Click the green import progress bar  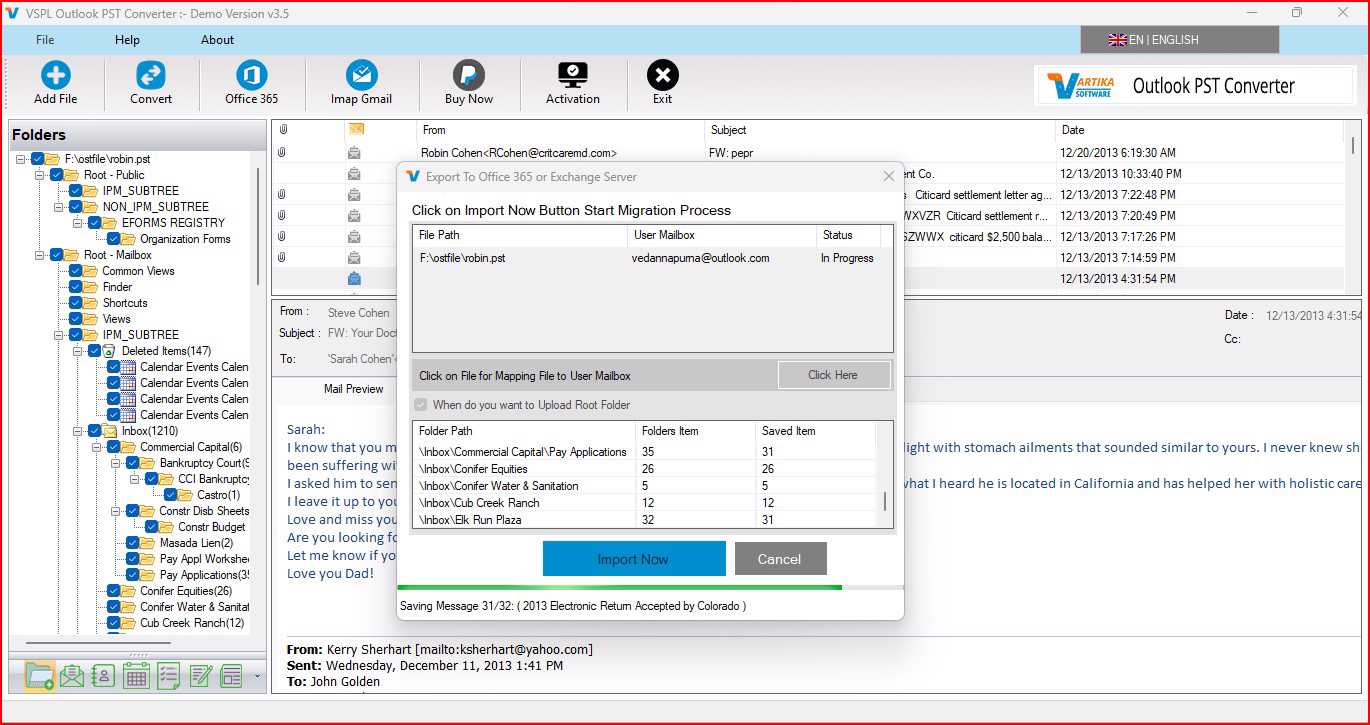click(x=619, y=588)
